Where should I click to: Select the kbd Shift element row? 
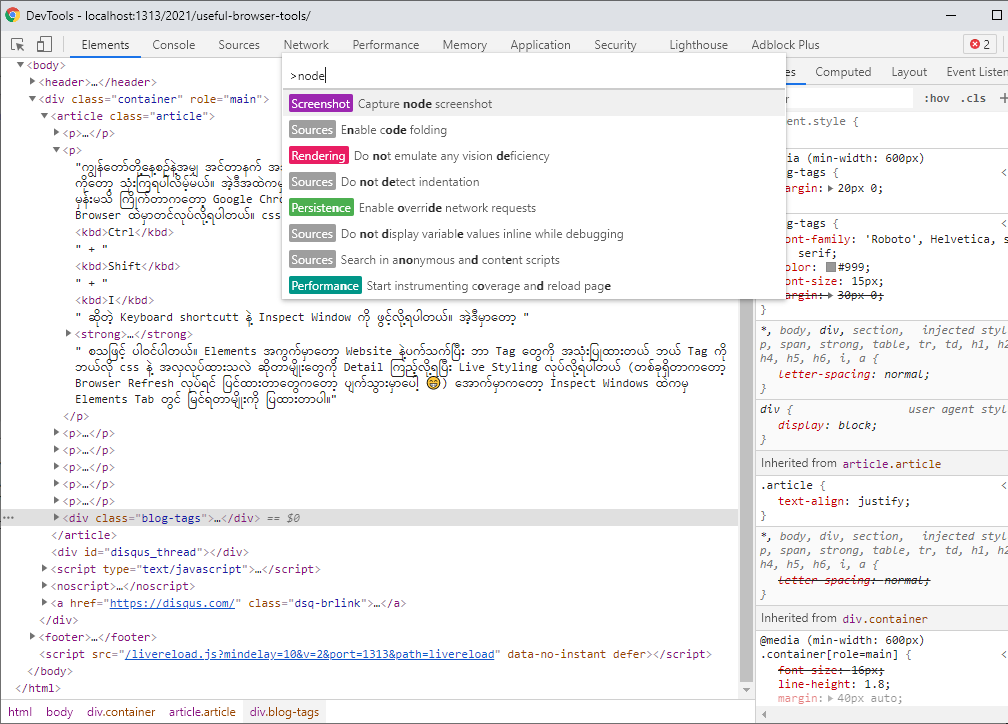(x=127, y=266)
